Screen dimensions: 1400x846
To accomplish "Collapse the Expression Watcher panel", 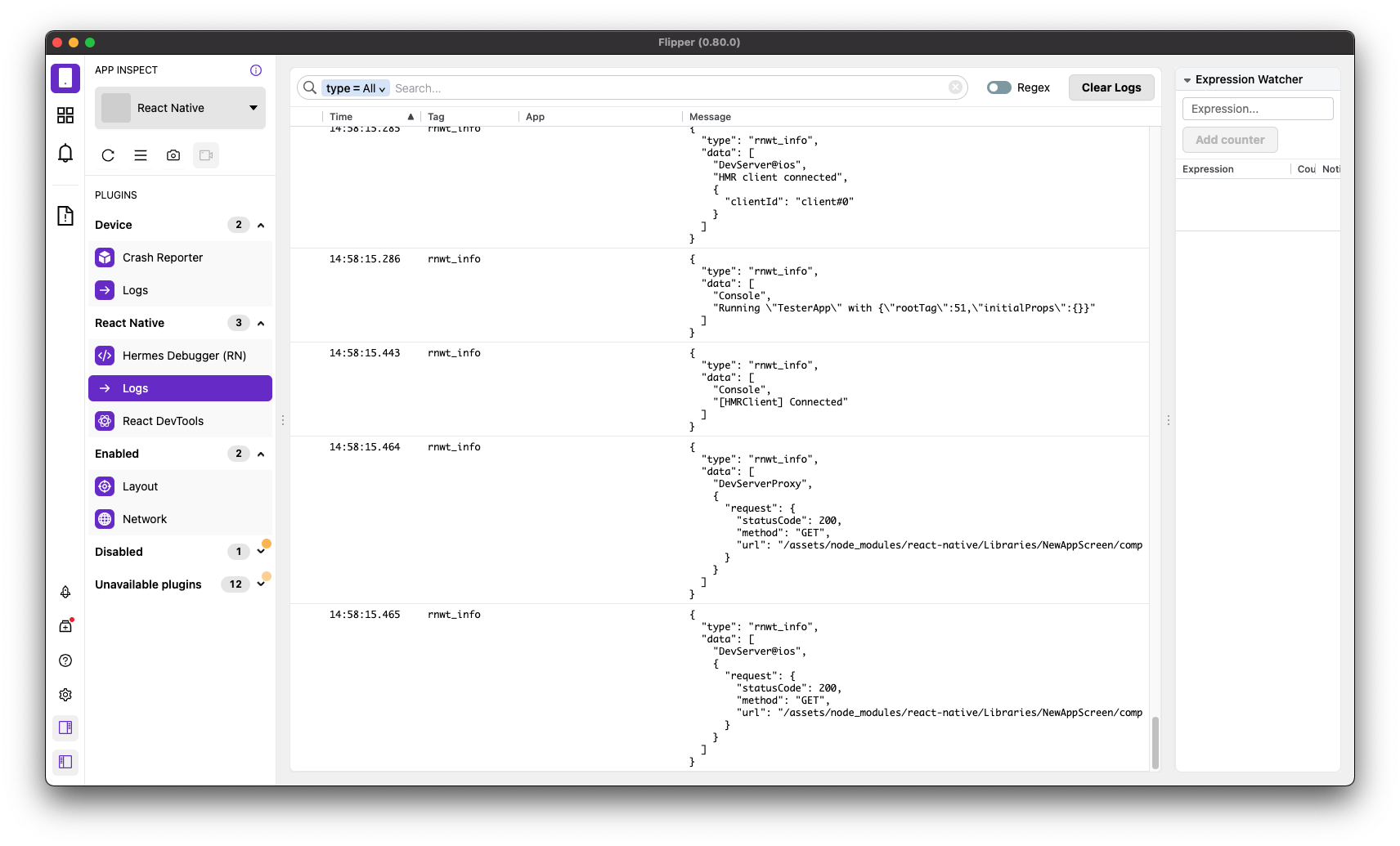I will [x=1187, y=80].
